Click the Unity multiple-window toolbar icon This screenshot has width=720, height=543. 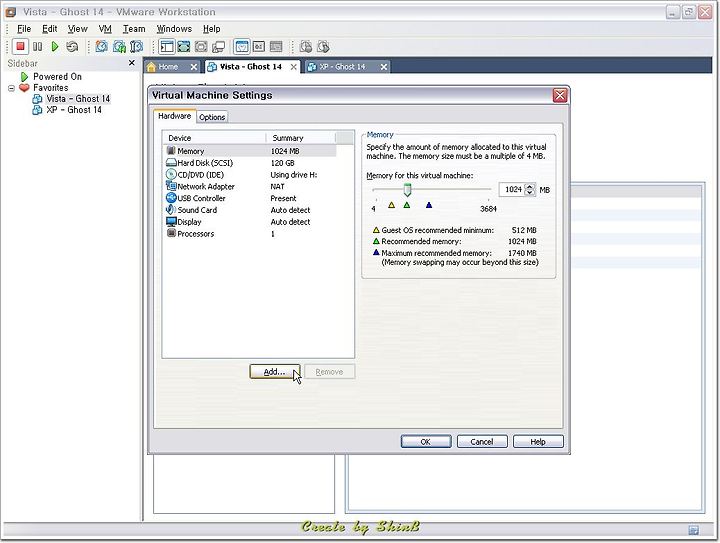click(x=219, y=46)
